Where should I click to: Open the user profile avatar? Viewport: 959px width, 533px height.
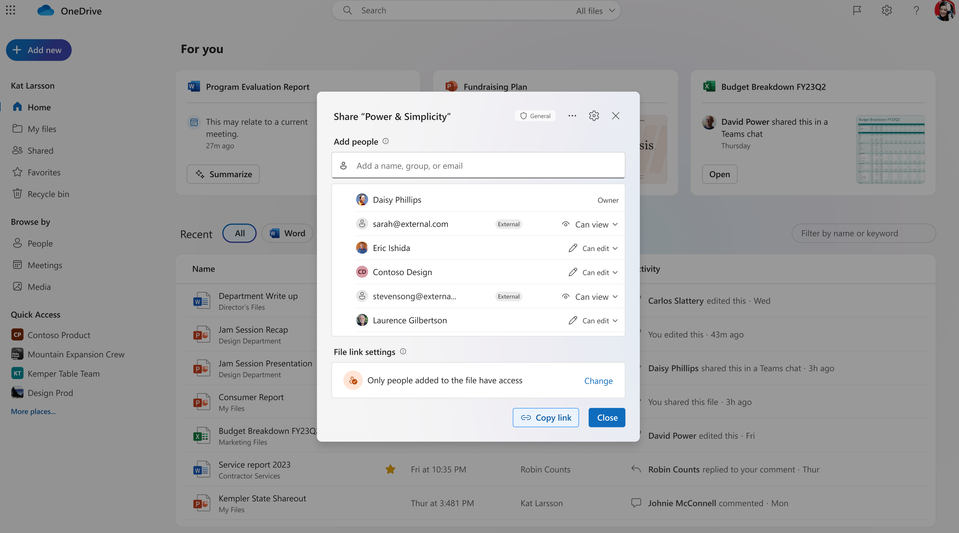point(945,10)
